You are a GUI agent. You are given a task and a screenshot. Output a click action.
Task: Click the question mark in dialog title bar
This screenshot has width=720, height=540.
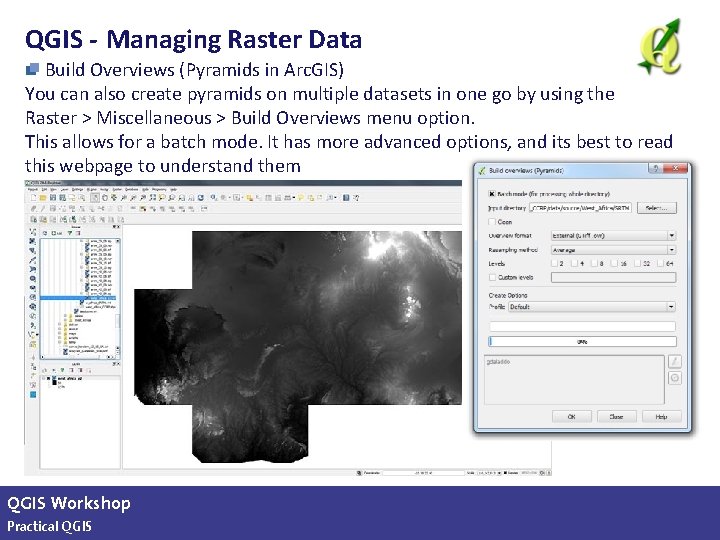tap(655, 169)
